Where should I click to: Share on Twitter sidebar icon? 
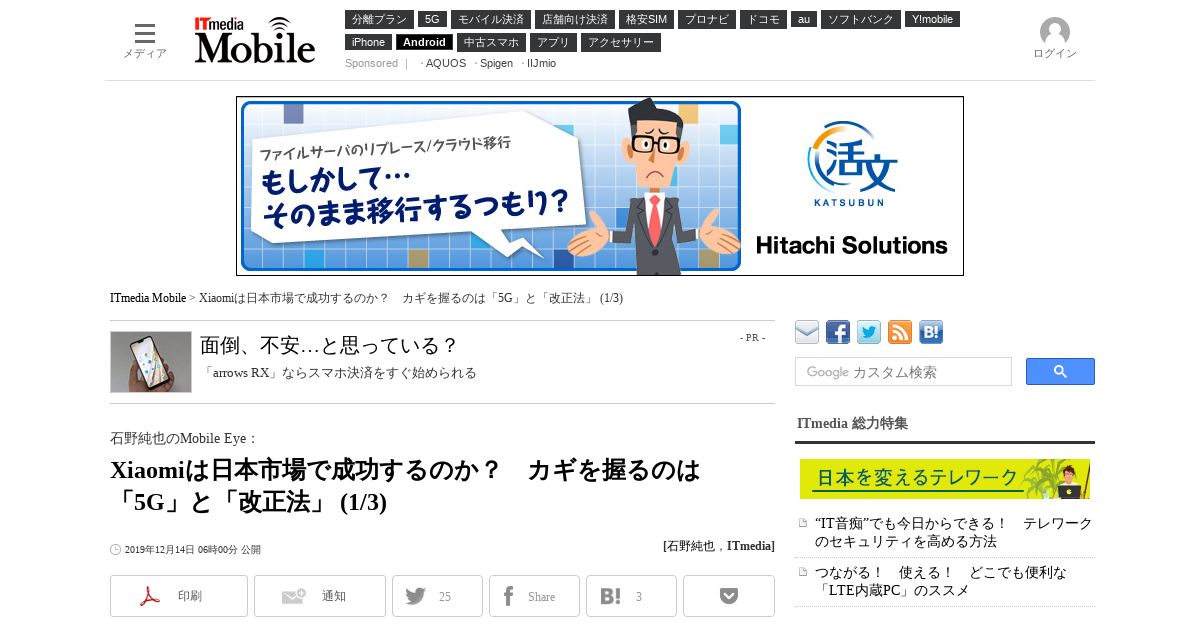pyautogui.click(x=869, y=333)
